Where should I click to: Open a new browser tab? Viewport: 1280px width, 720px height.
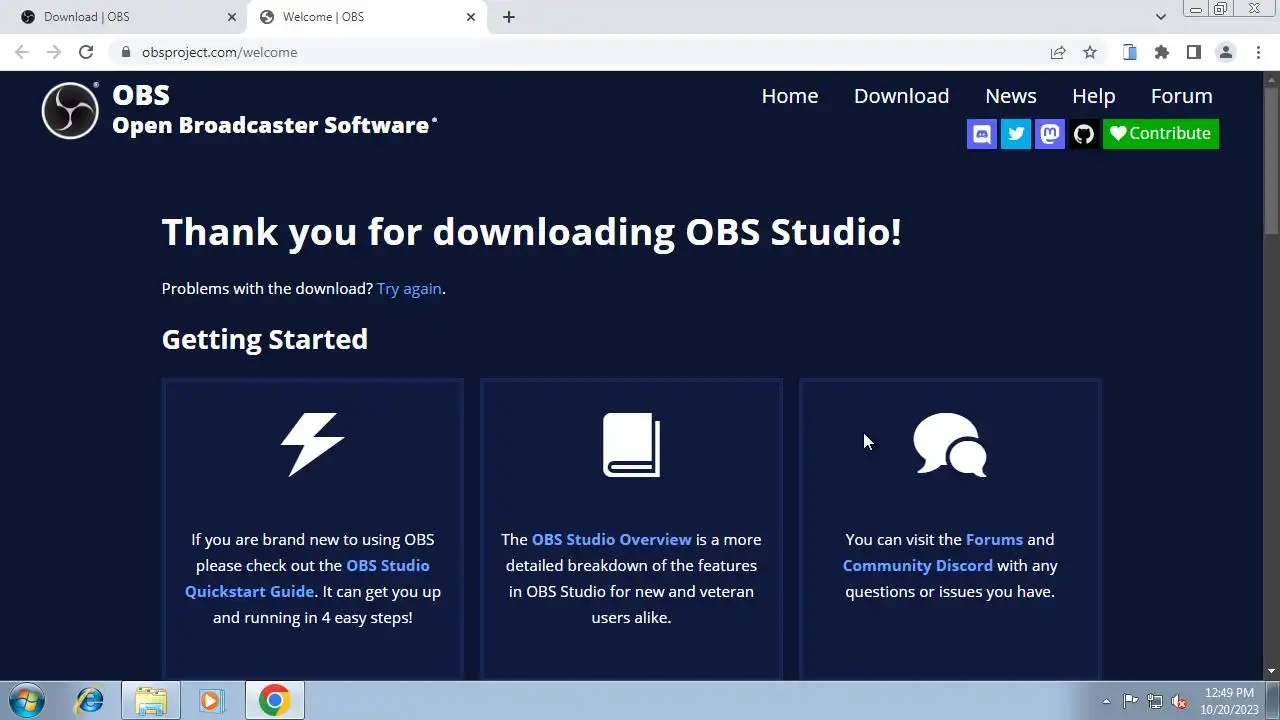tap(509, 17)
